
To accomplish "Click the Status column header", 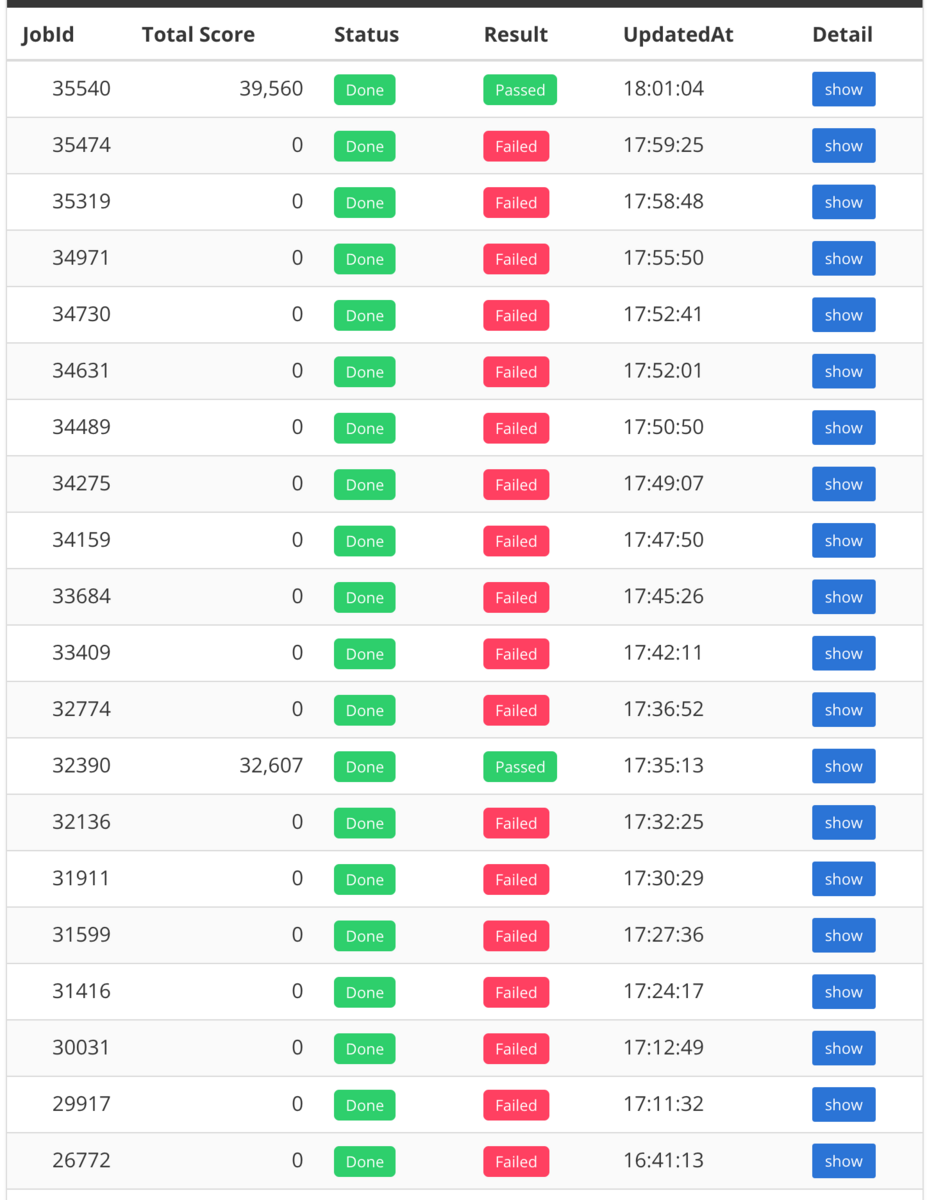I will pos(366,35).
